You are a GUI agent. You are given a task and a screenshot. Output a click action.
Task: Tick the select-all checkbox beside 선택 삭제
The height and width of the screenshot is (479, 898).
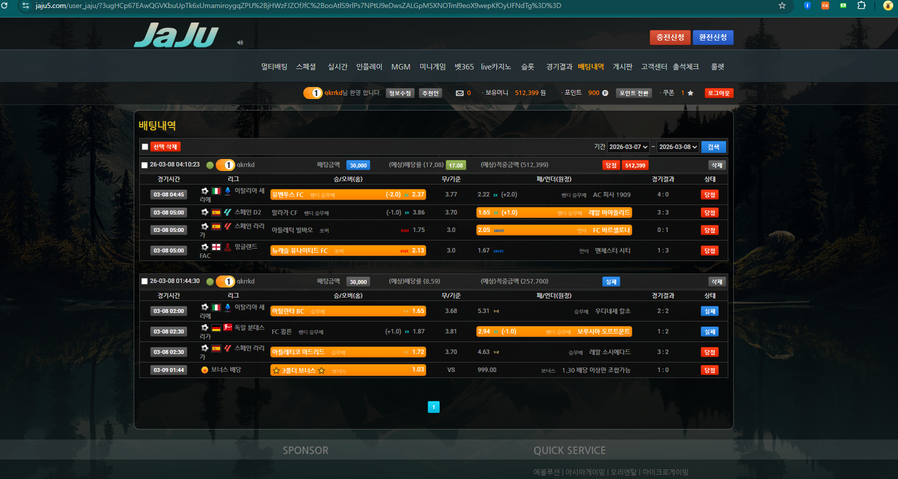click(145, 147)
